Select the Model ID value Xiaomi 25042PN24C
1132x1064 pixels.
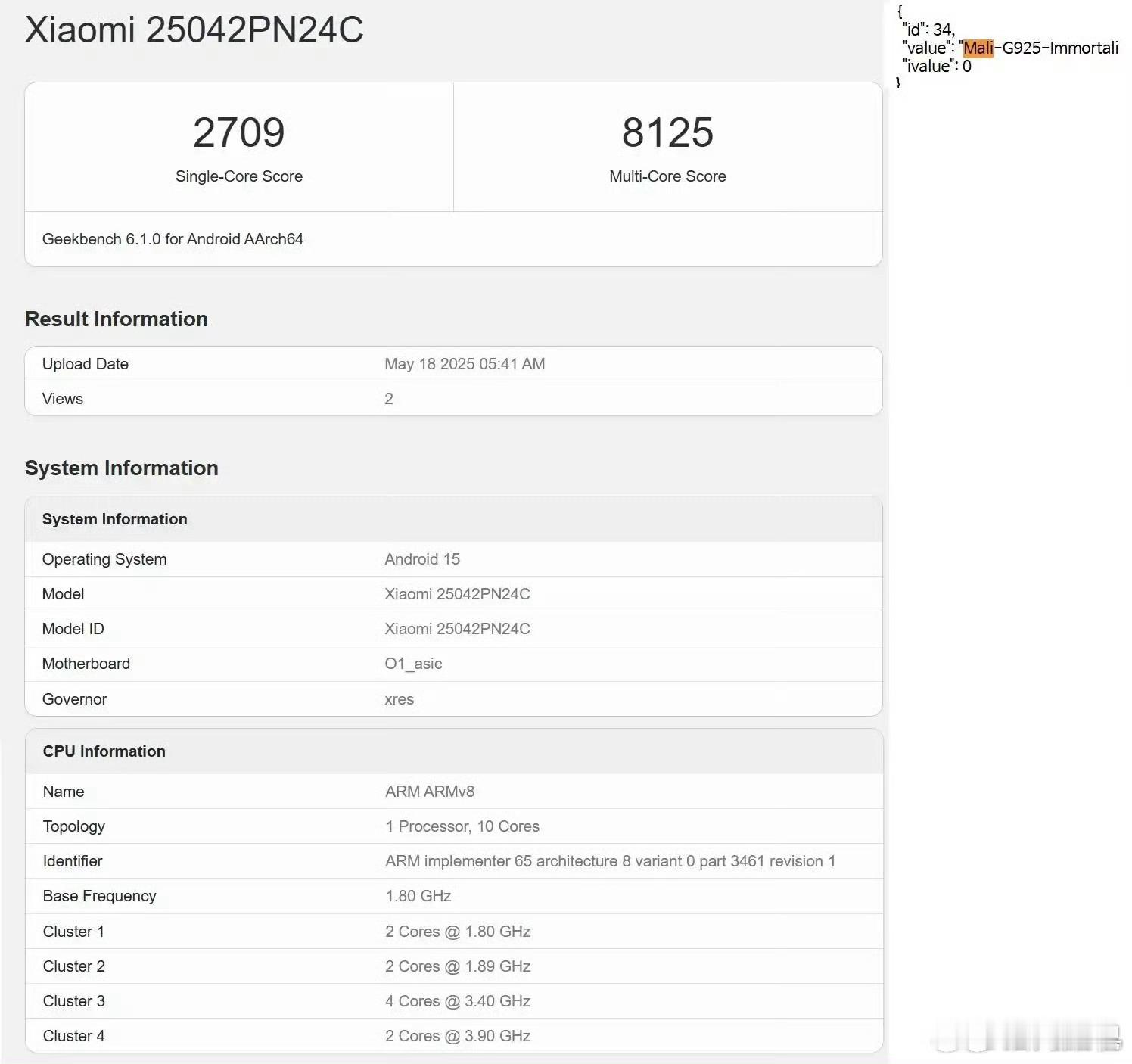(457, 629)
